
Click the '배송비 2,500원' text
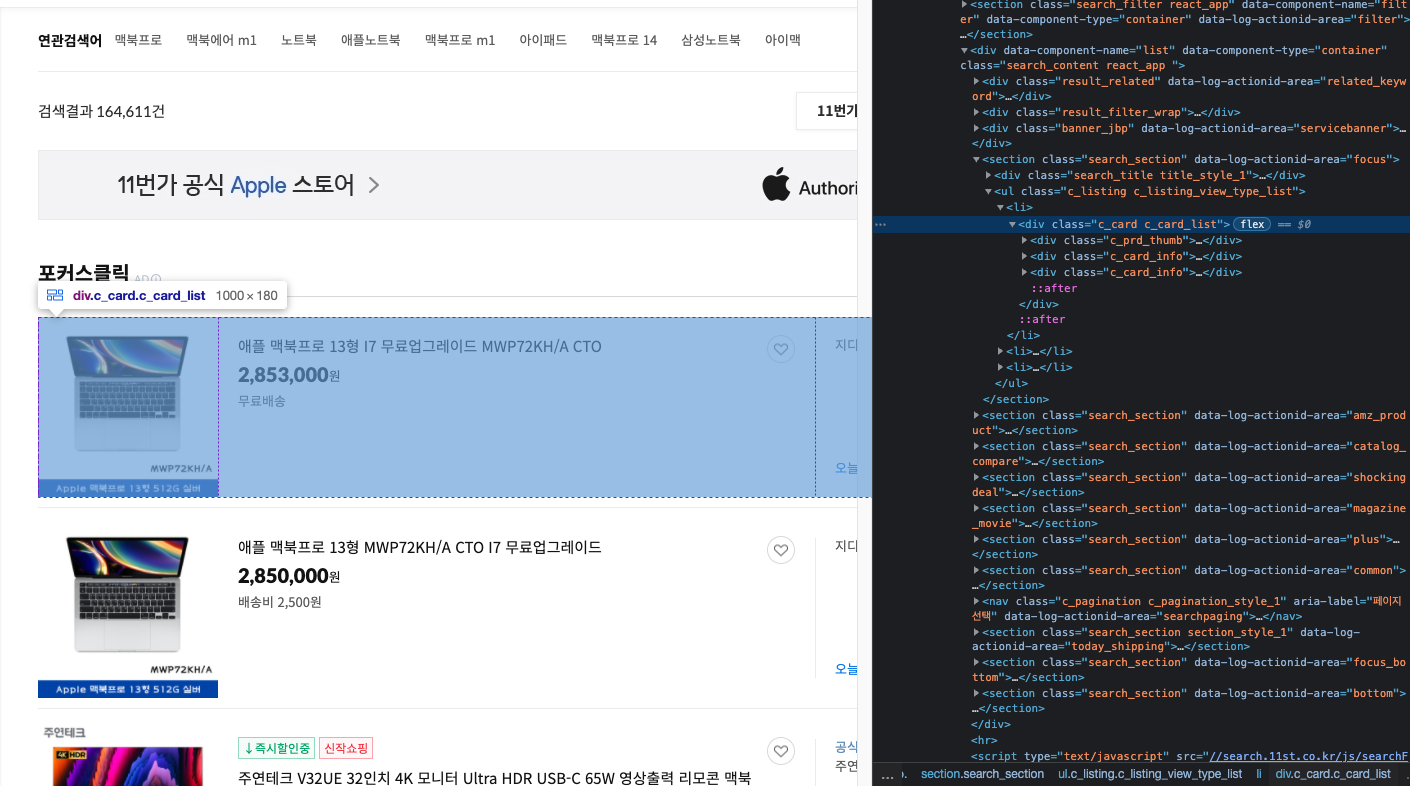click(280, 602)
